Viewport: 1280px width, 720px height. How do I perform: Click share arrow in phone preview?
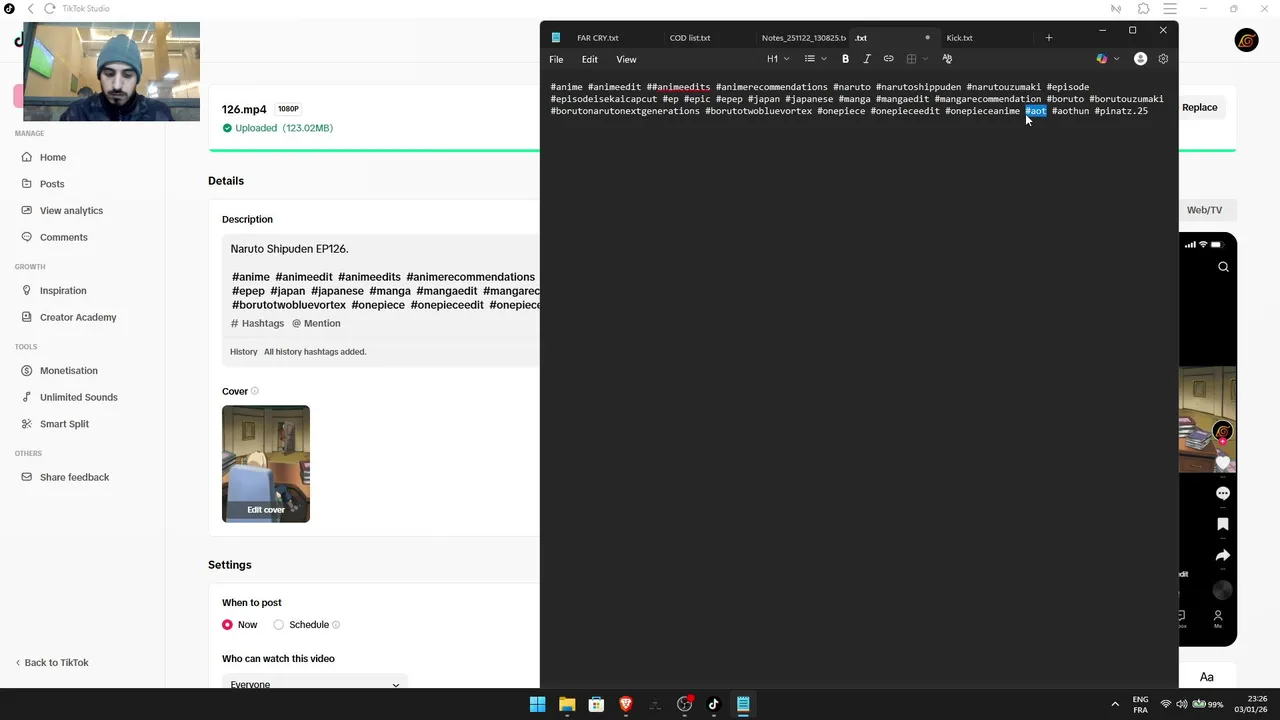(x=1222, y=555)
